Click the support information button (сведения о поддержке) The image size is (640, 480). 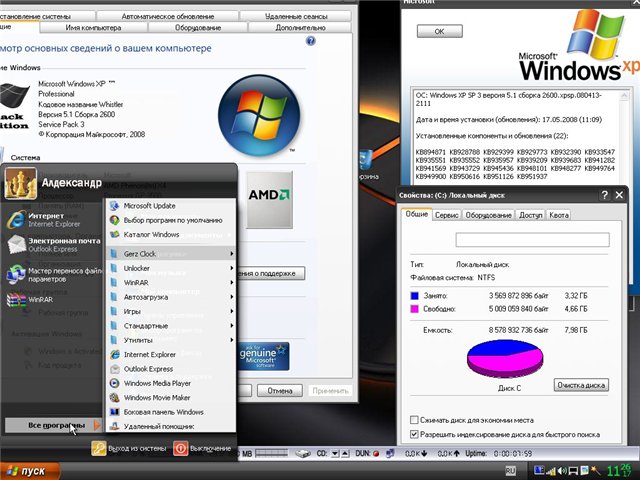(272, 273)
